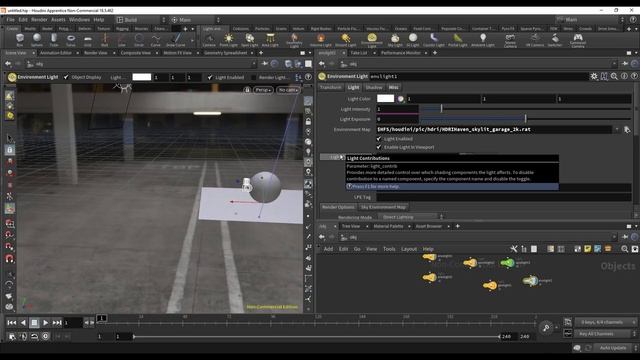
Task: Toggle Object Display checkbox in viewport bar
Action: [x=66, y=77]
